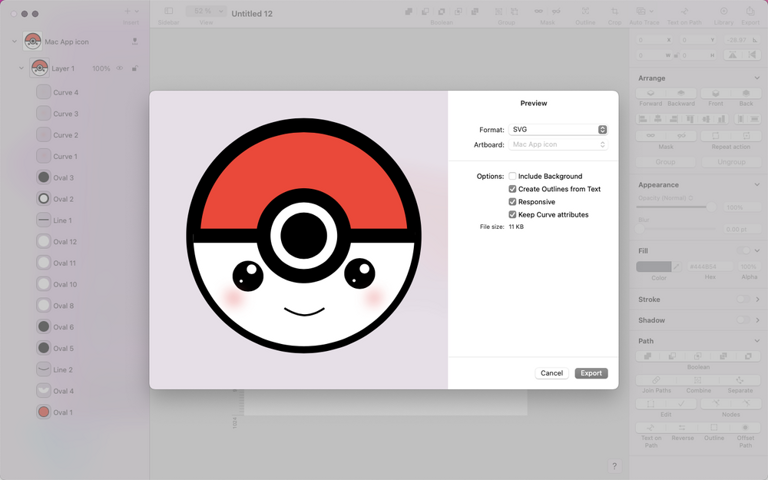Toggle the Fill switch on
Screen dimensions: 768x480
(x=743, y=250)
